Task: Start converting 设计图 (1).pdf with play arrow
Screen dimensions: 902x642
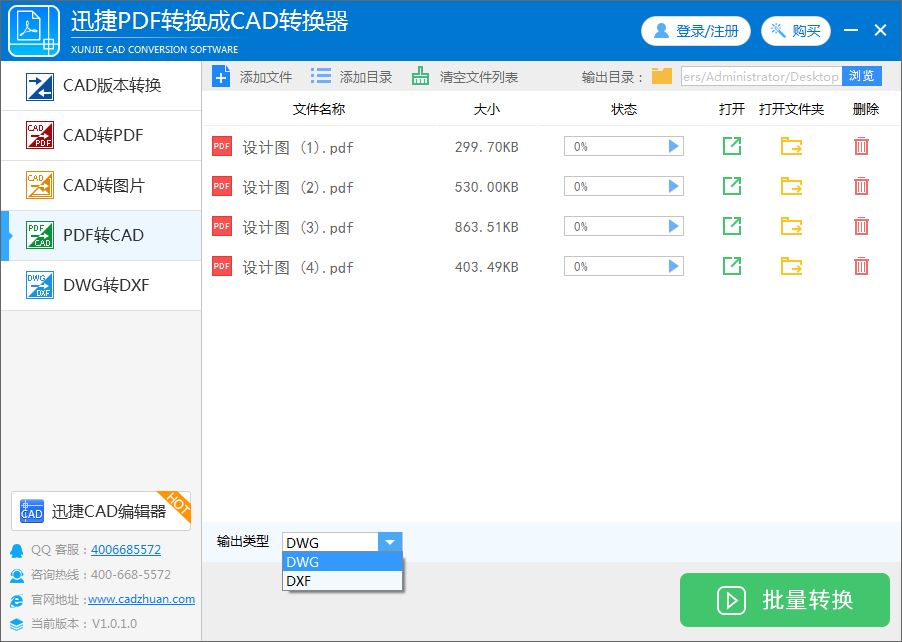Action: 674,147
